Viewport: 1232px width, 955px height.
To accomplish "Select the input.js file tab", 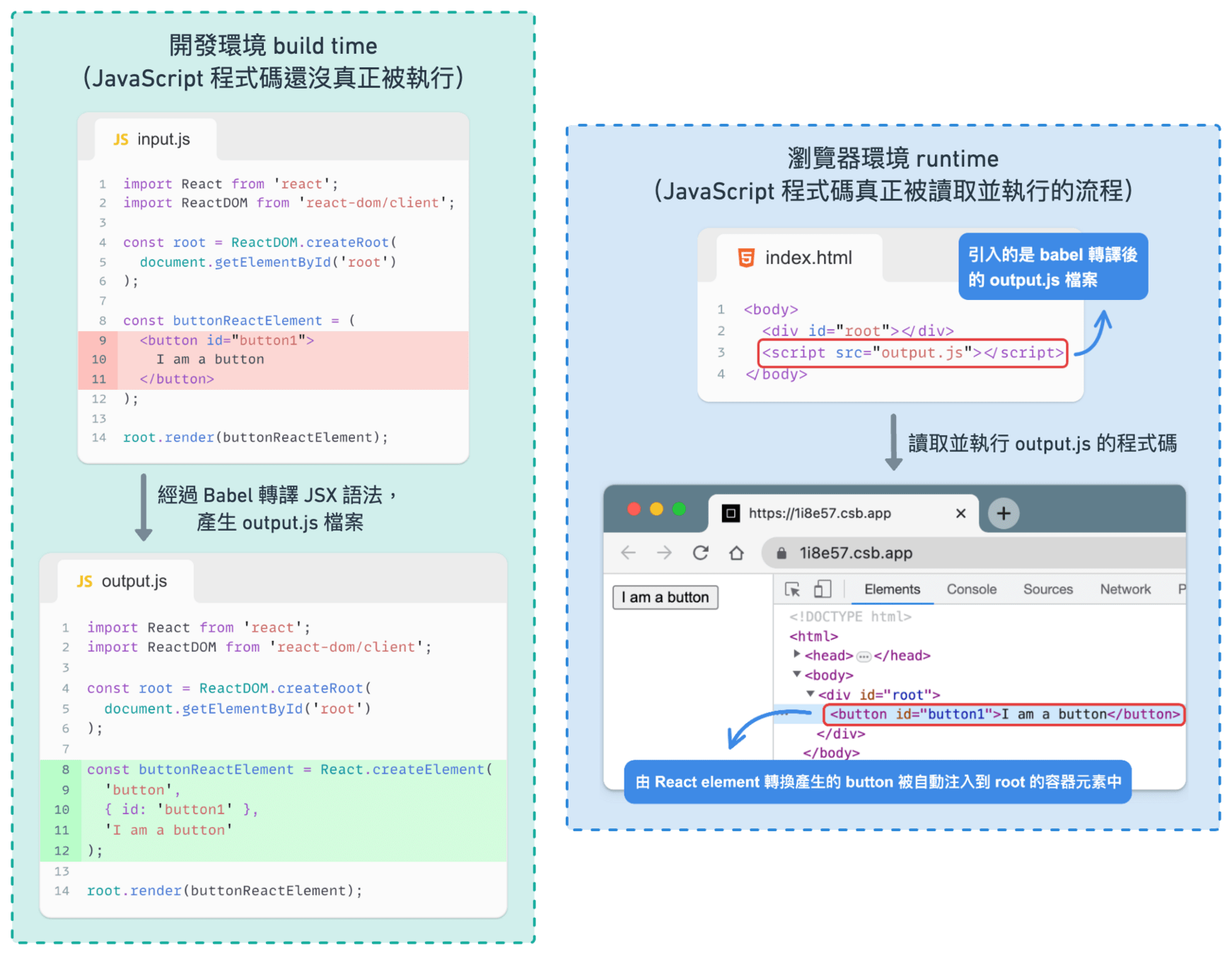I will coord(156,139).
